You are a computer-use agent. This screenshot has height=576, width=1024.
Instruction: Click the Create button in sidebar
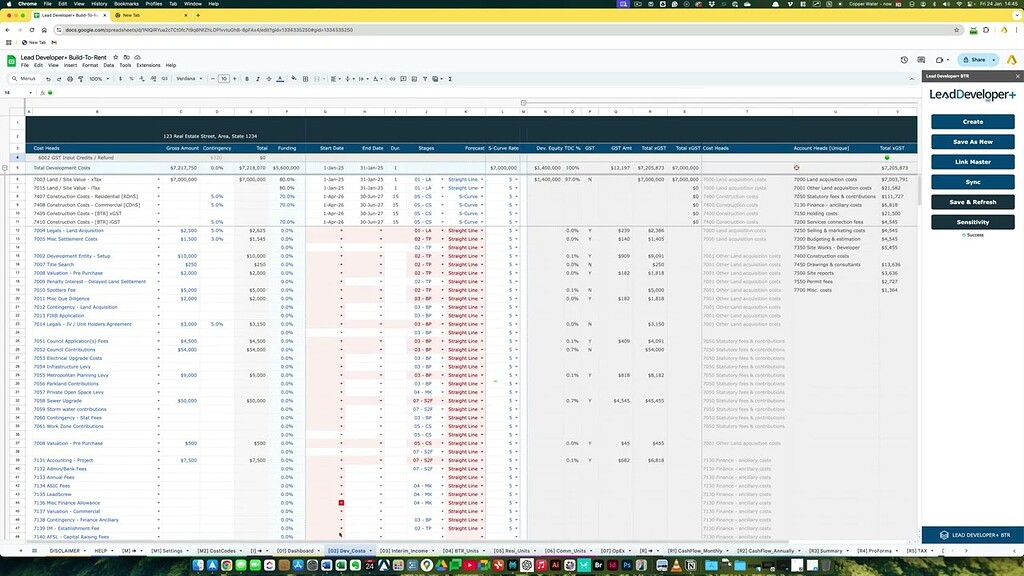click(x=972, y=121)
